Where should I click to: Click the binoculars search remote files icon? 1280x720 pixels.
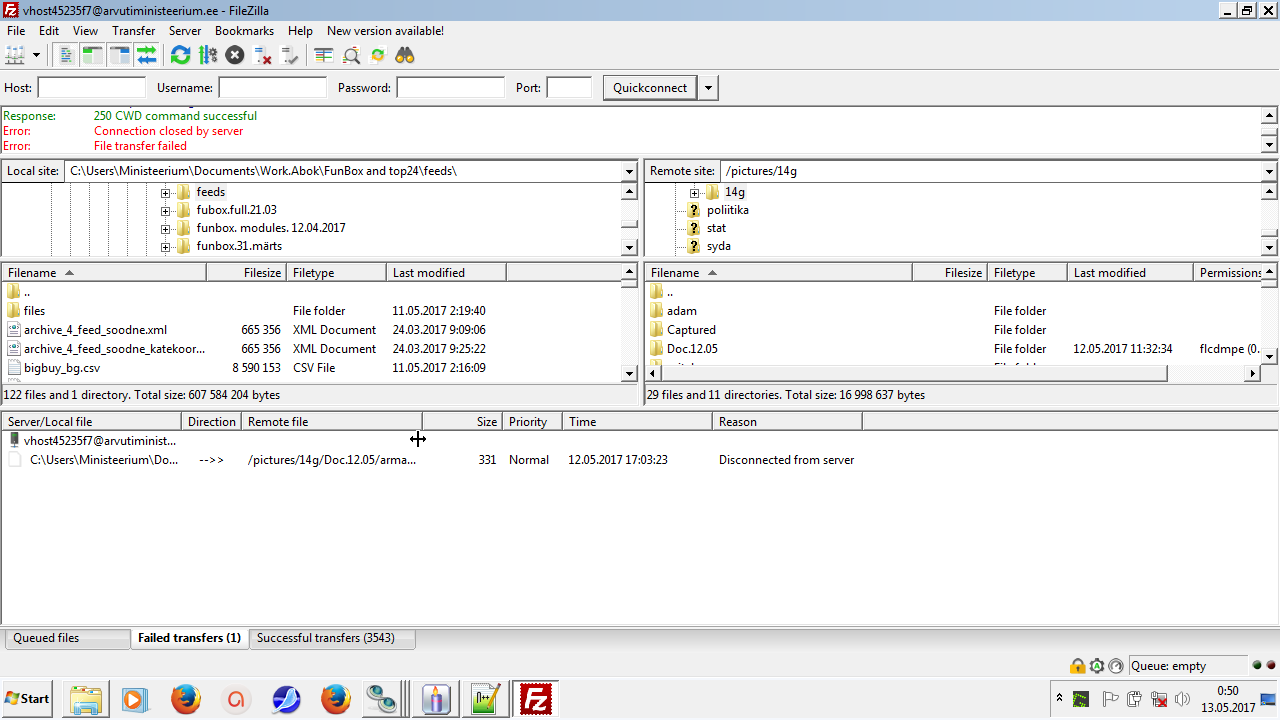click(405, 55)
